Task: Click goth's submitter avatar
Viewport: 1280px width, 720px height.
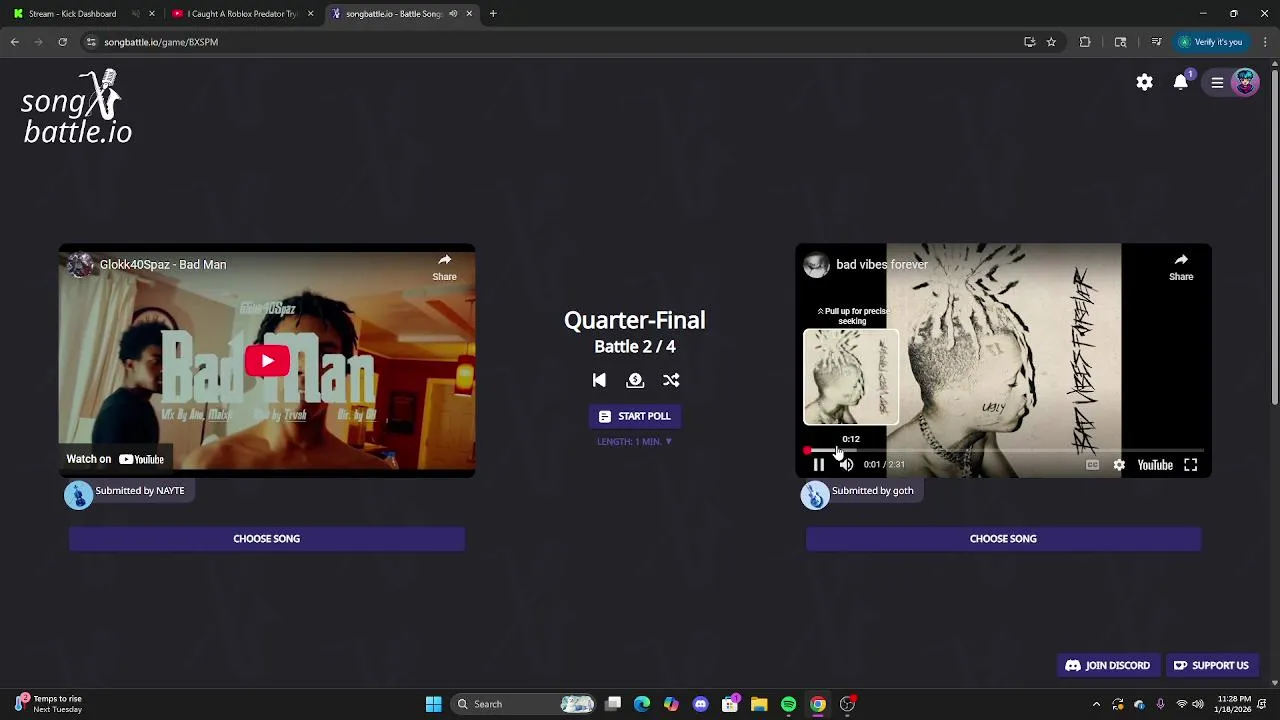Action: pos(815,494)
